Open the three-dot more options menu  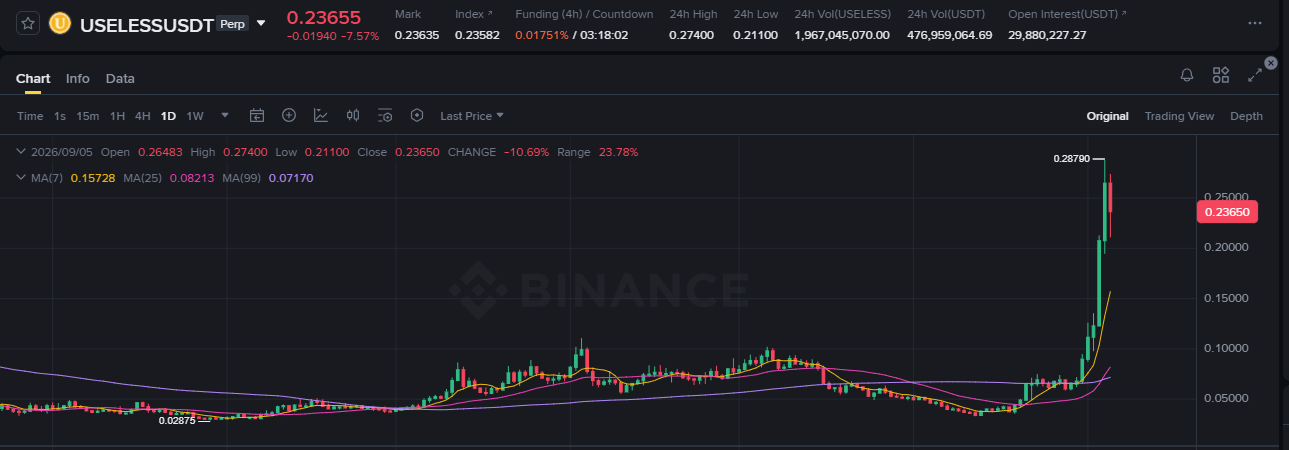1255,22
